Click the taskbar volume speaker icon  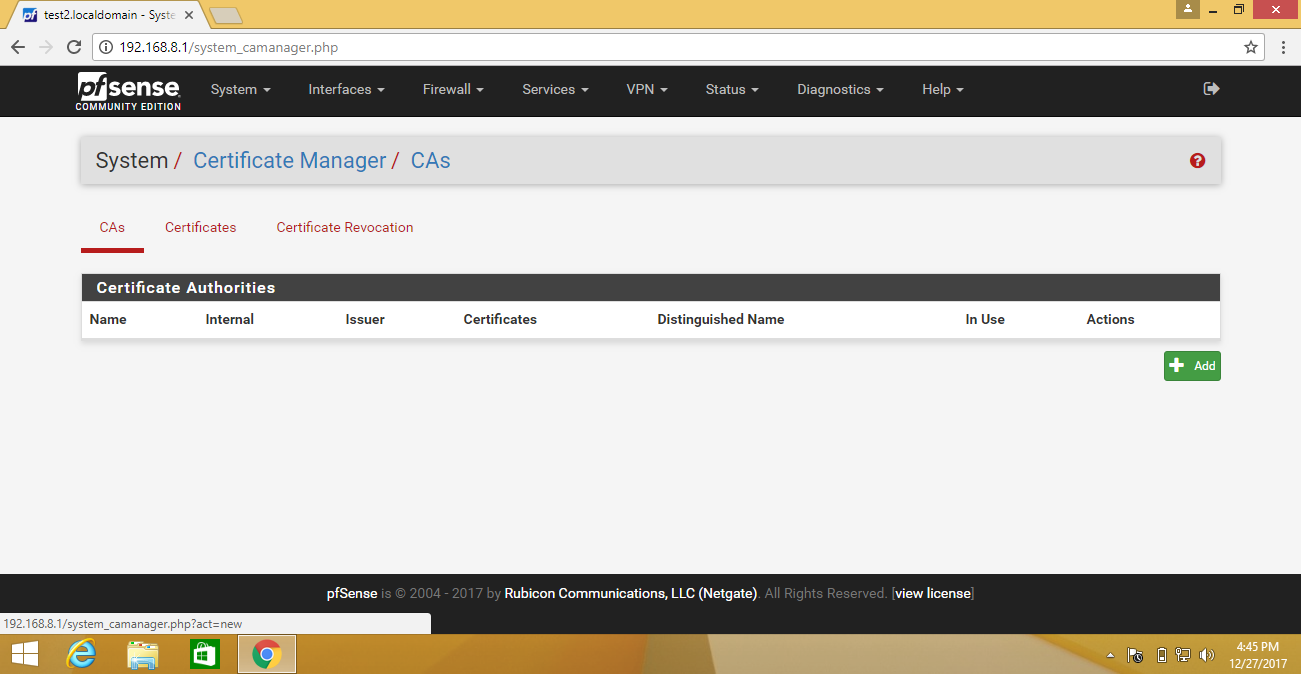tap(1207, 656)
